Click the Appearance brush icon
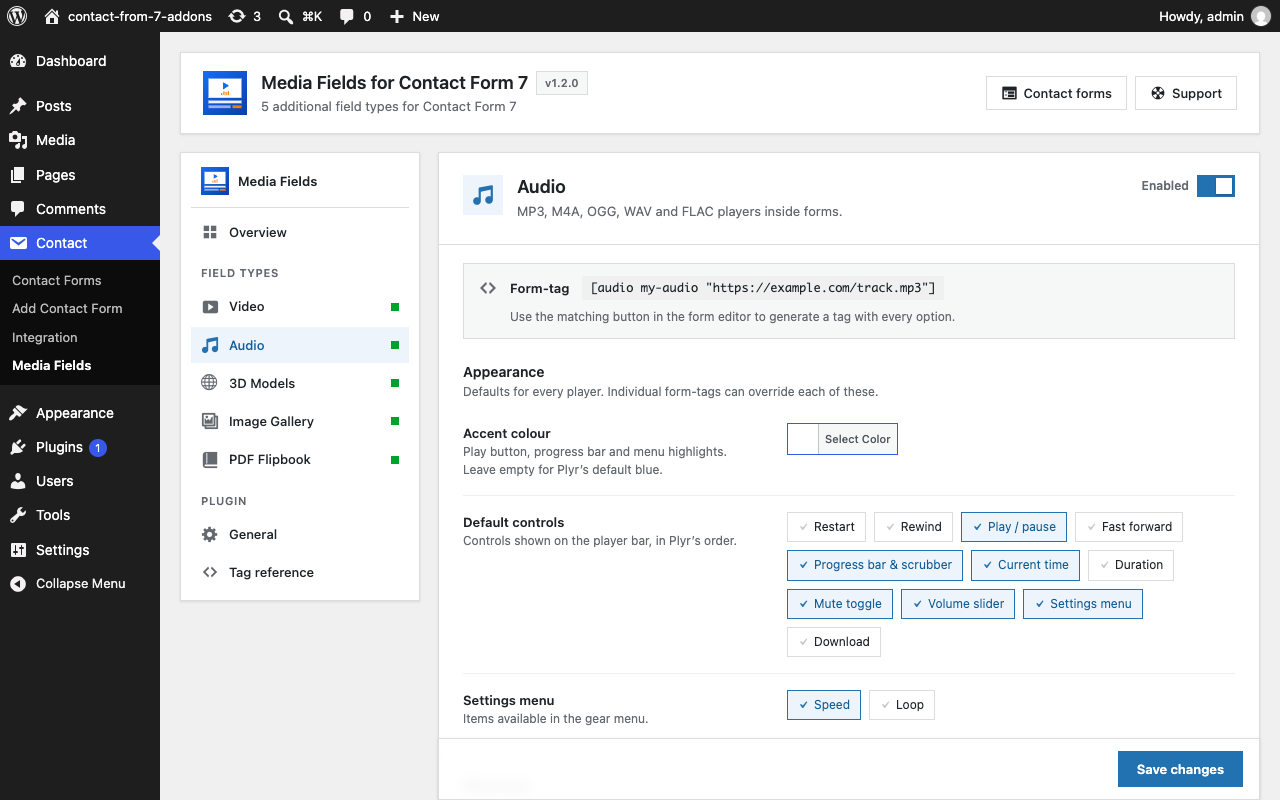This screenshot has width=1280, height=800. click(18, 413)
